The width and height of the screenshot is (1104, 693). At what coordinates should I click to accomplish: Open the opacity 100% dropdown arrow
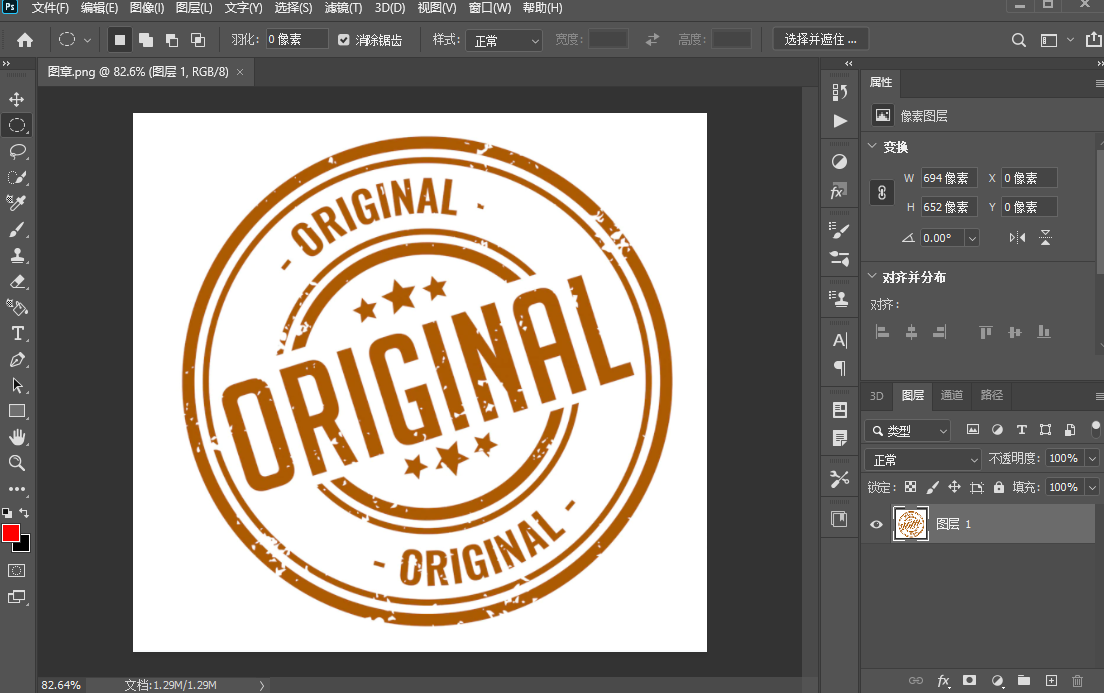click(x=1092, y=458)
